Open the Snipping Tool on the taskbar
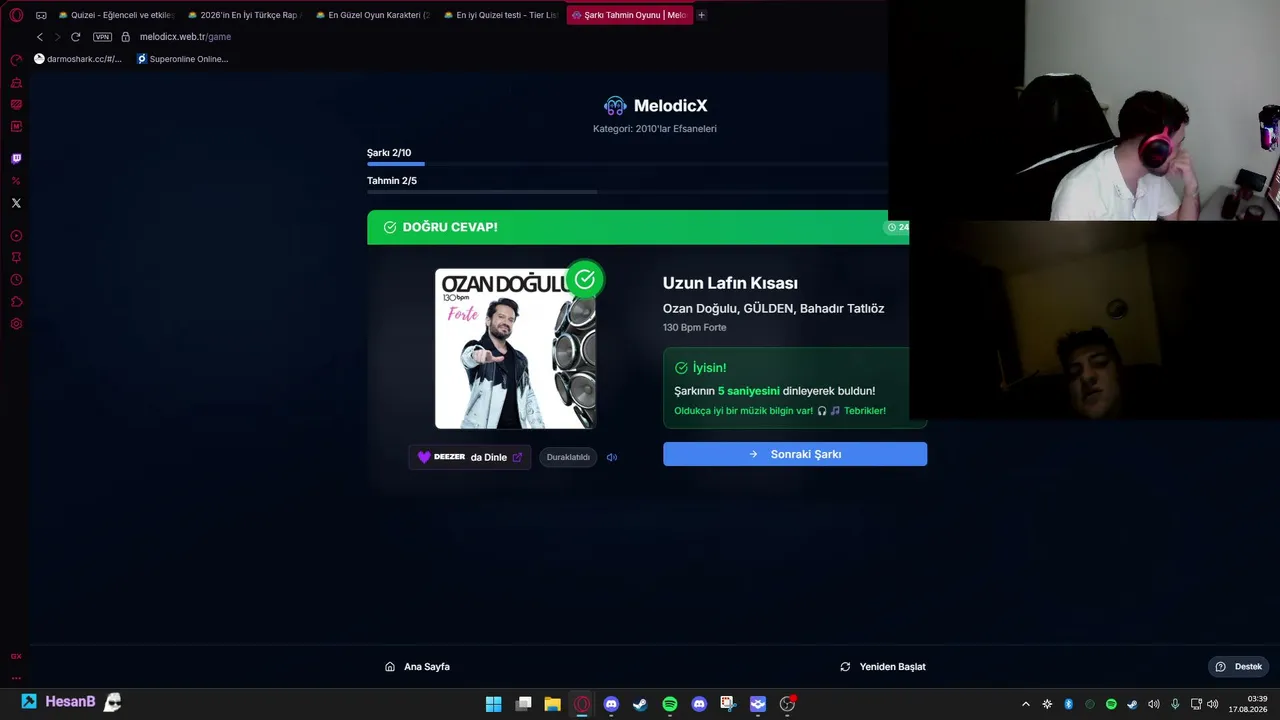 coord(728,704)
